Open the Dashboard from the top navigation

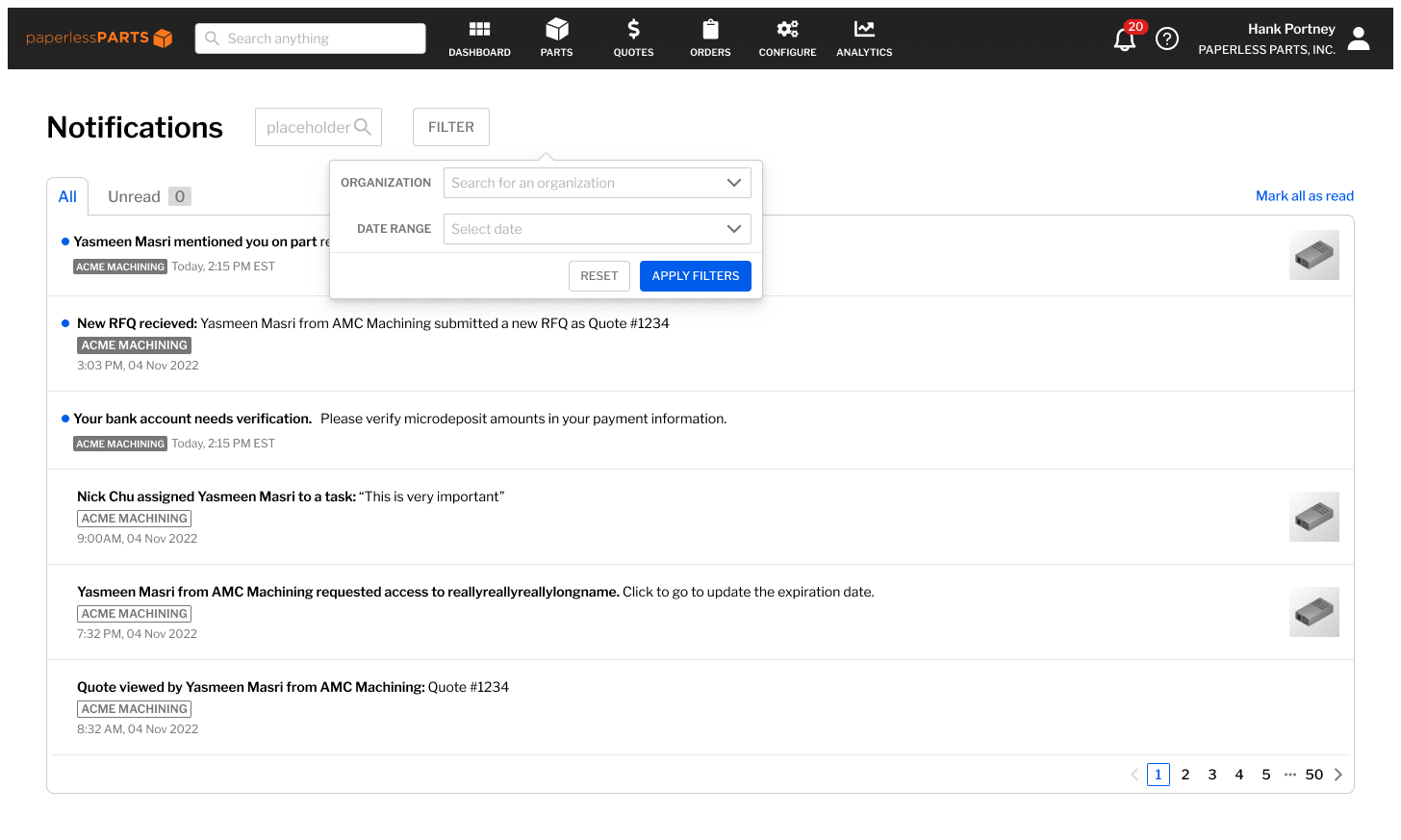479,38
